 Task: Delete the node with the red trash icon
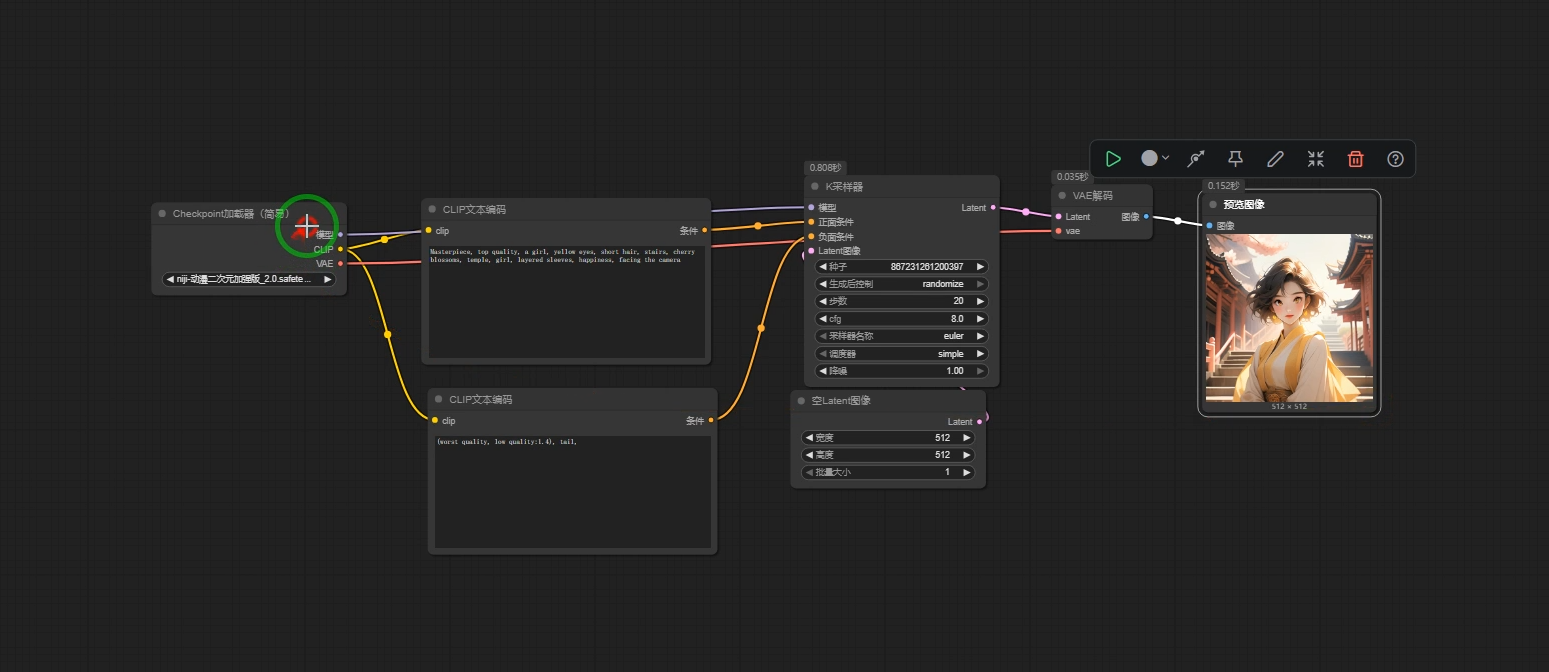(1355, 159)
